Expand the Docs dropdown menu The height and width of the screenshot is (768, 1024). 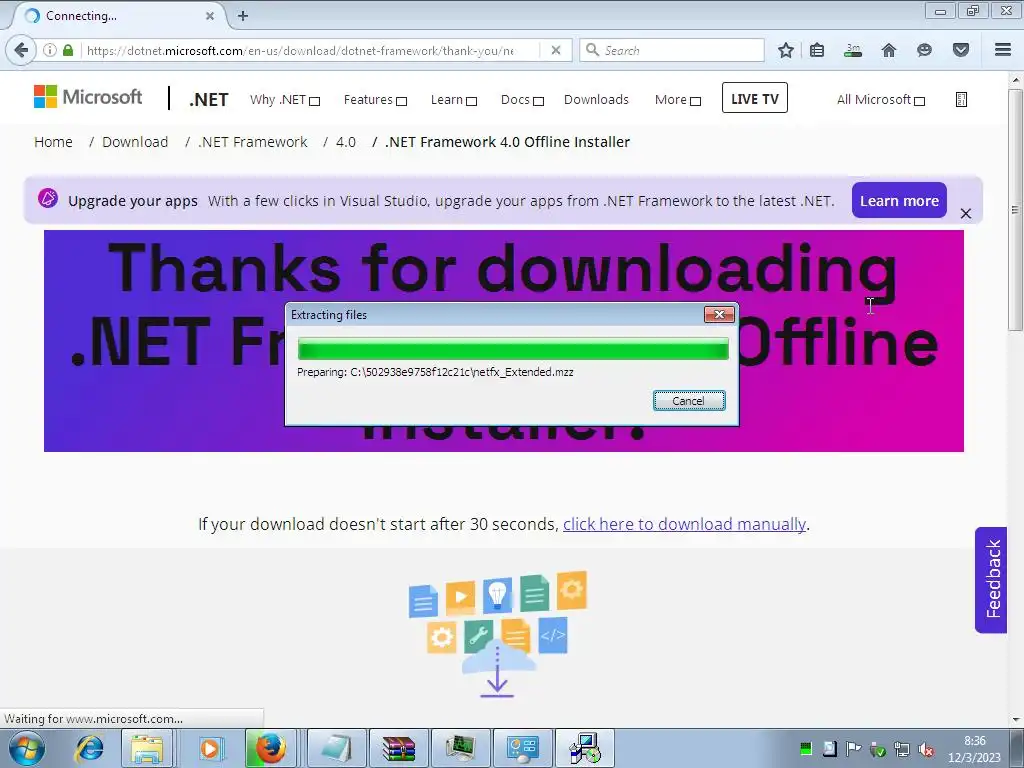point(522,100)
